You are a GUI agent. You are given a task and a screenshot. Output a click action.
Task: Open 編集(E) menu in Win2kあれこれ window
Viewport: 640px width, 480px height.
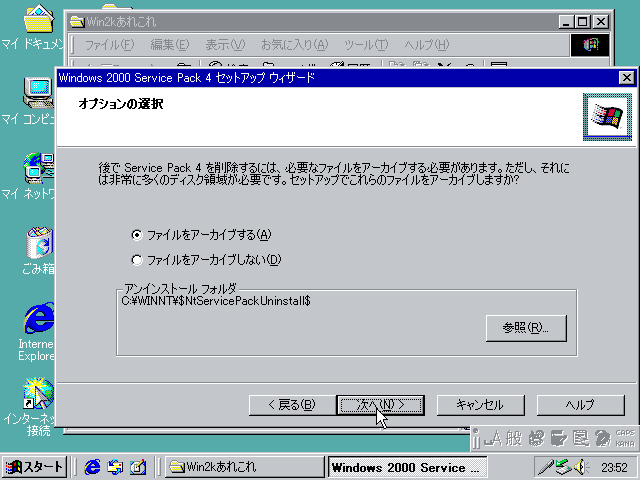point(170,44)
